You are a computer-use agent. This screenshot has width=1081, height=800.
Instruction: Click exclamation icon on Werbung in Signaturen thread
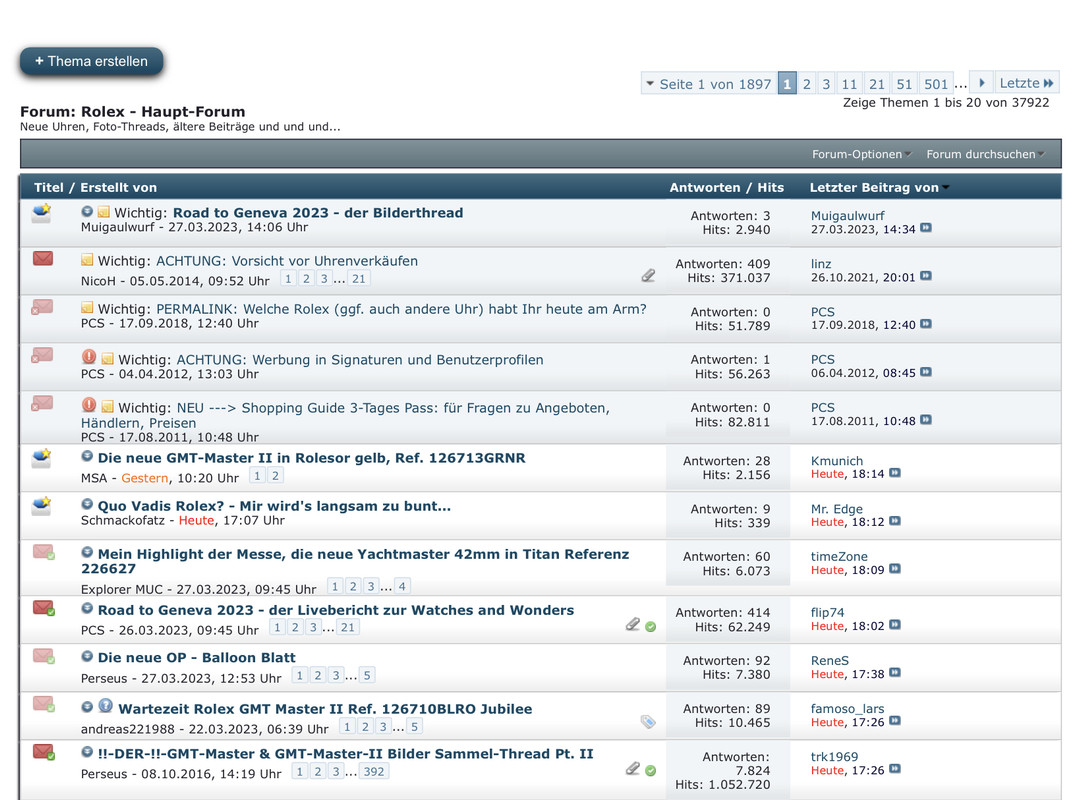[x=89, y=357]
